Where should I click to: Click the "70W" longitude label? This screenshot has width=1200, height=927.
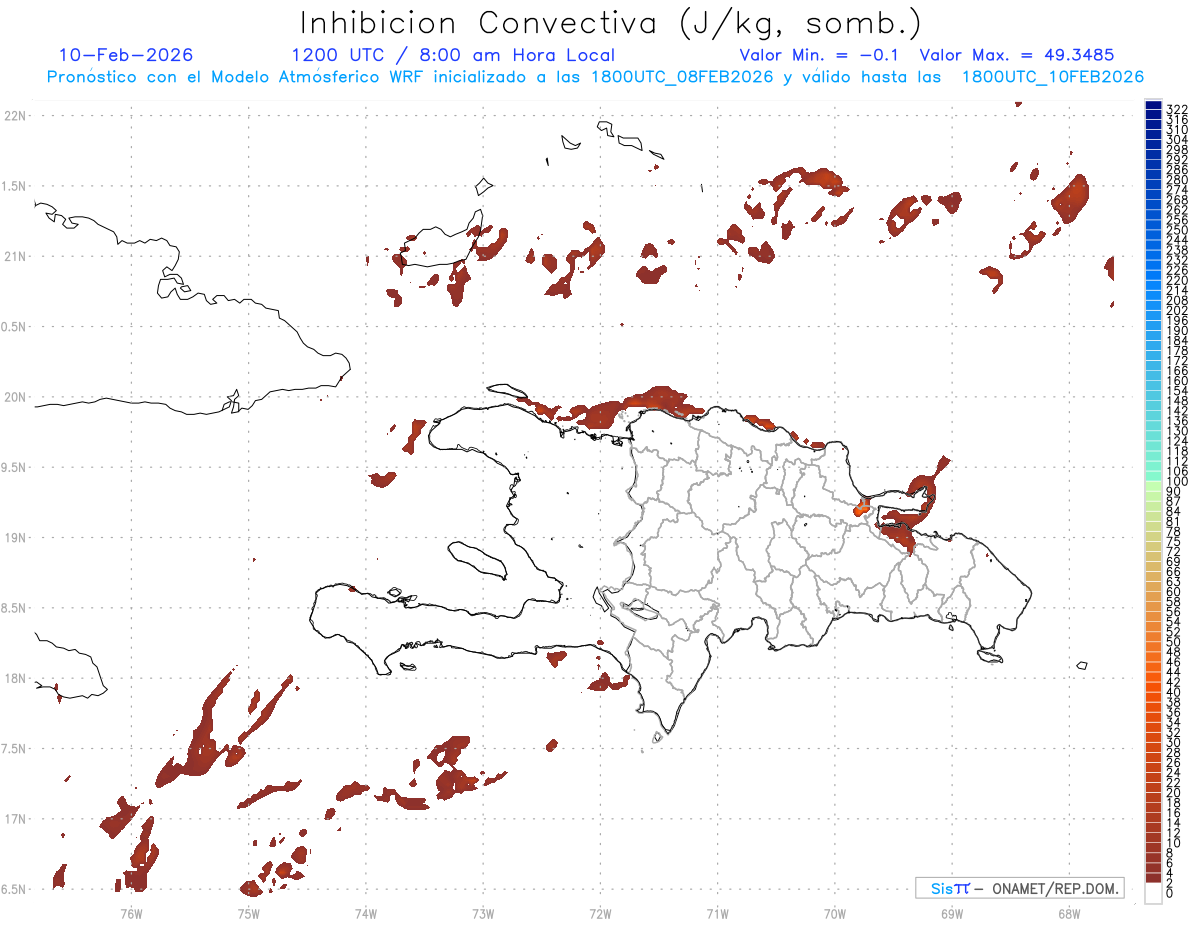click(x=835, y=913)
